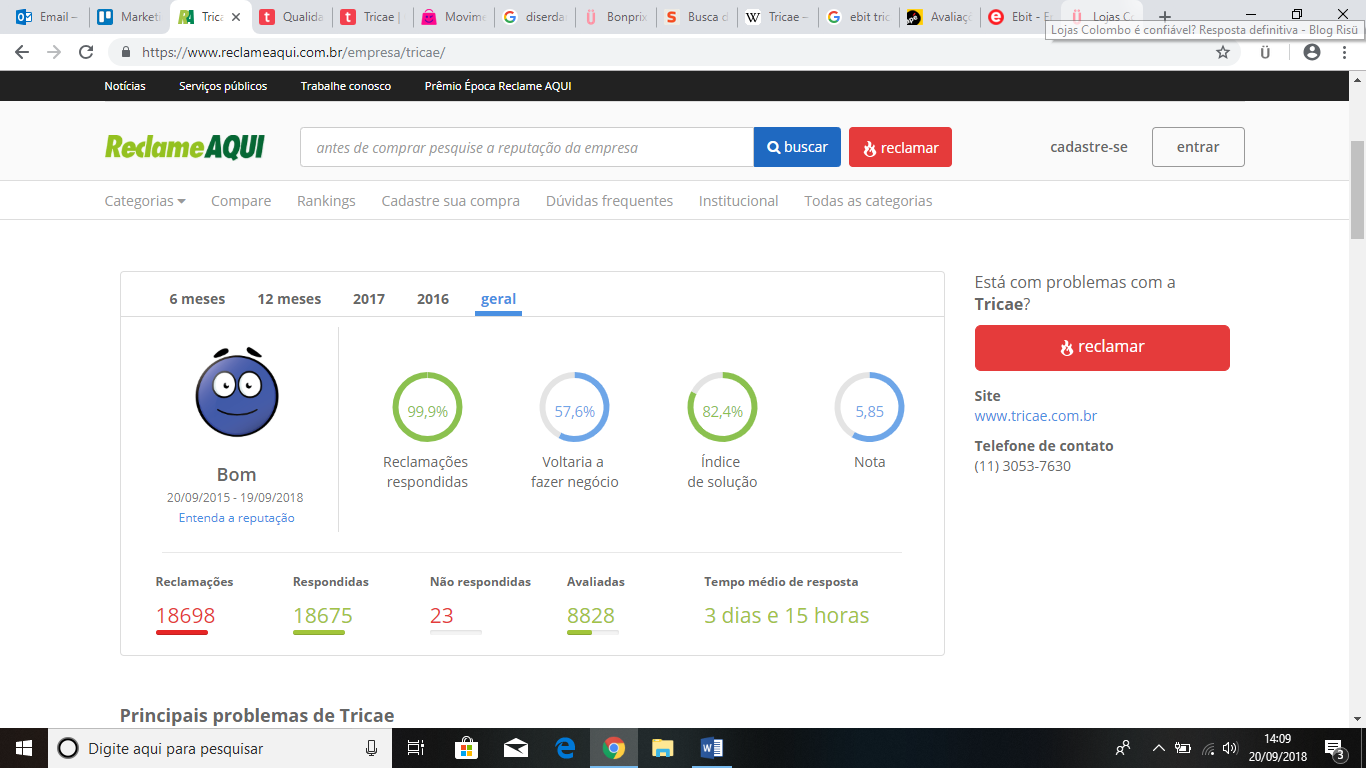
Task: Open the www.tricae.com.br site link
Action: click(1036, 416)
